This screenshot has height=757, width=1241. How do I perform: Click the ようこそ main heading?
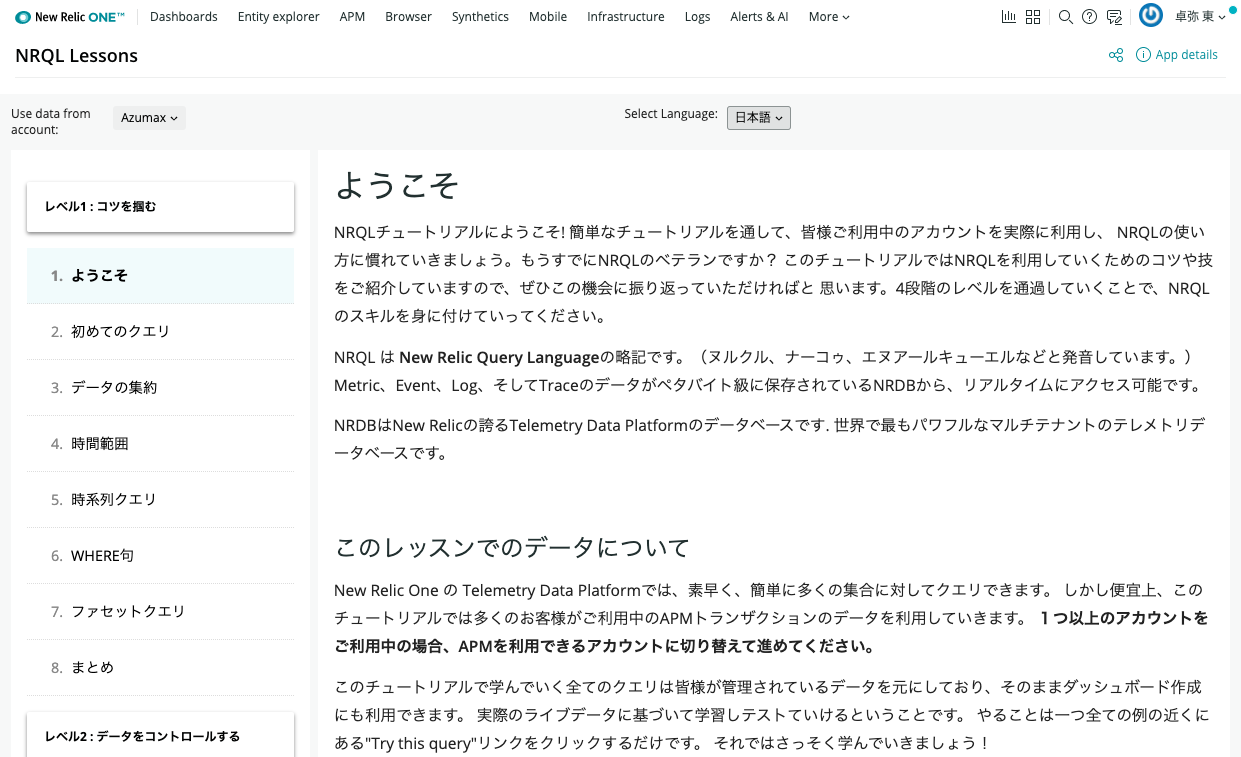397,186
